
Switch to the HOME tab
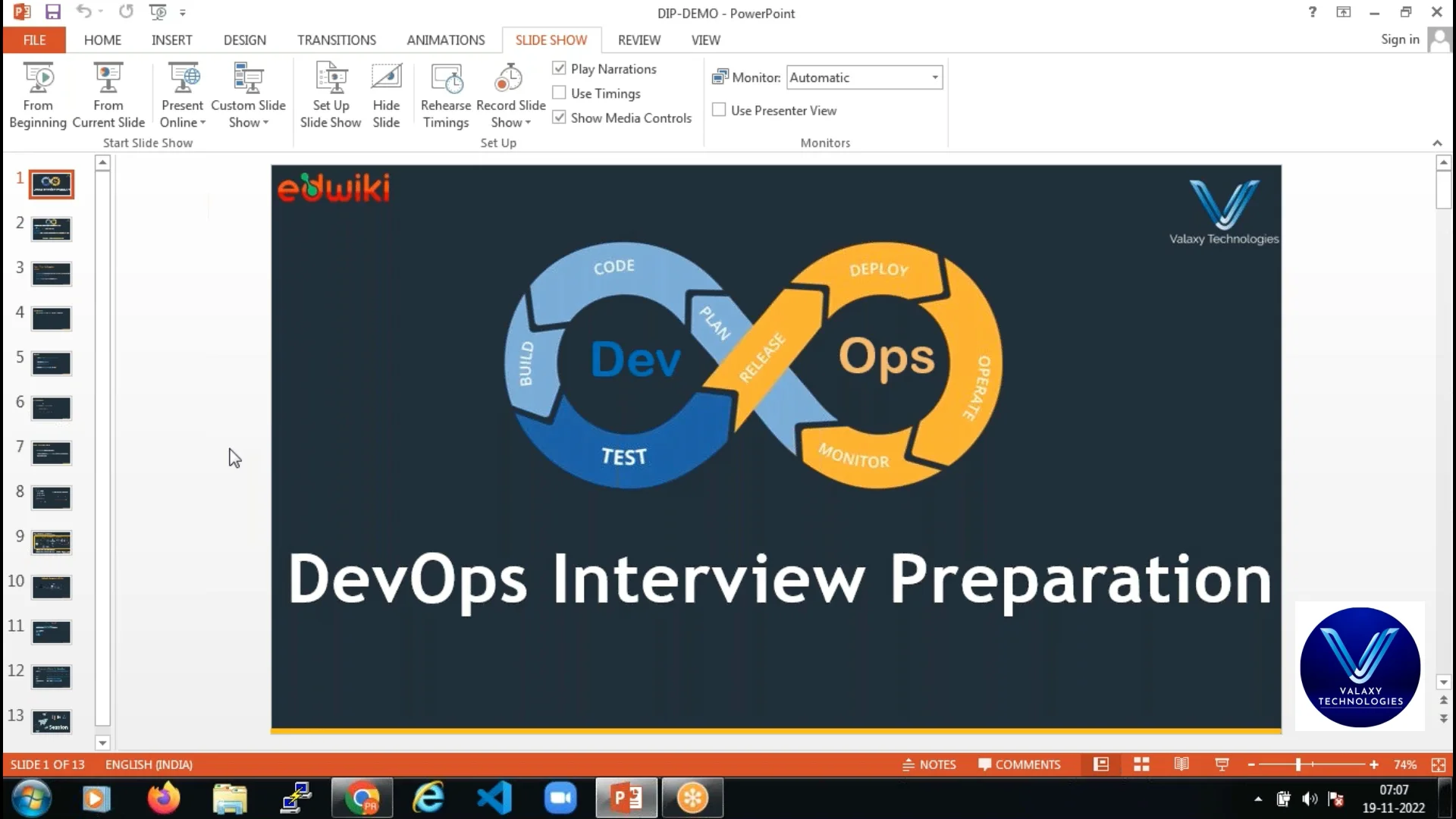(x=102, y=40)
